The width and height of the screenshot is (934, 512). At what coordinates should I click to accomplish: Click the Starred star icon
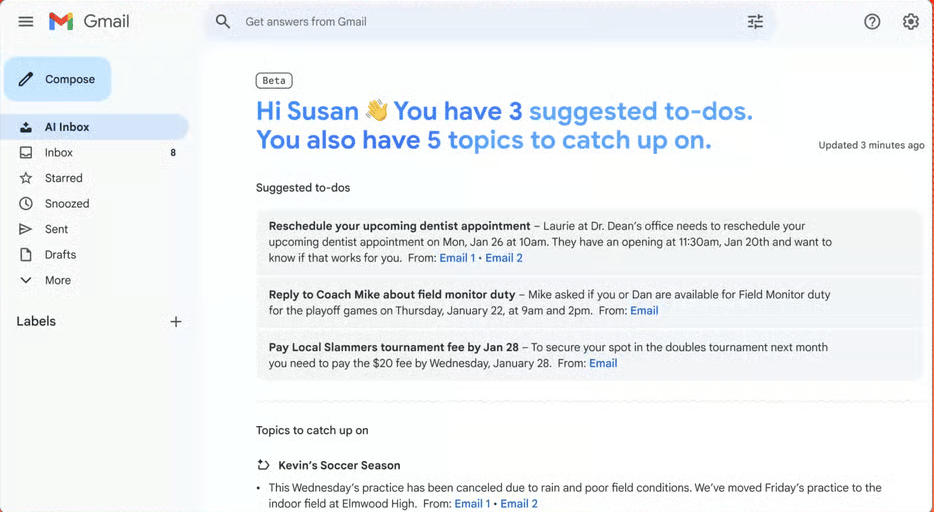(26, 178)
